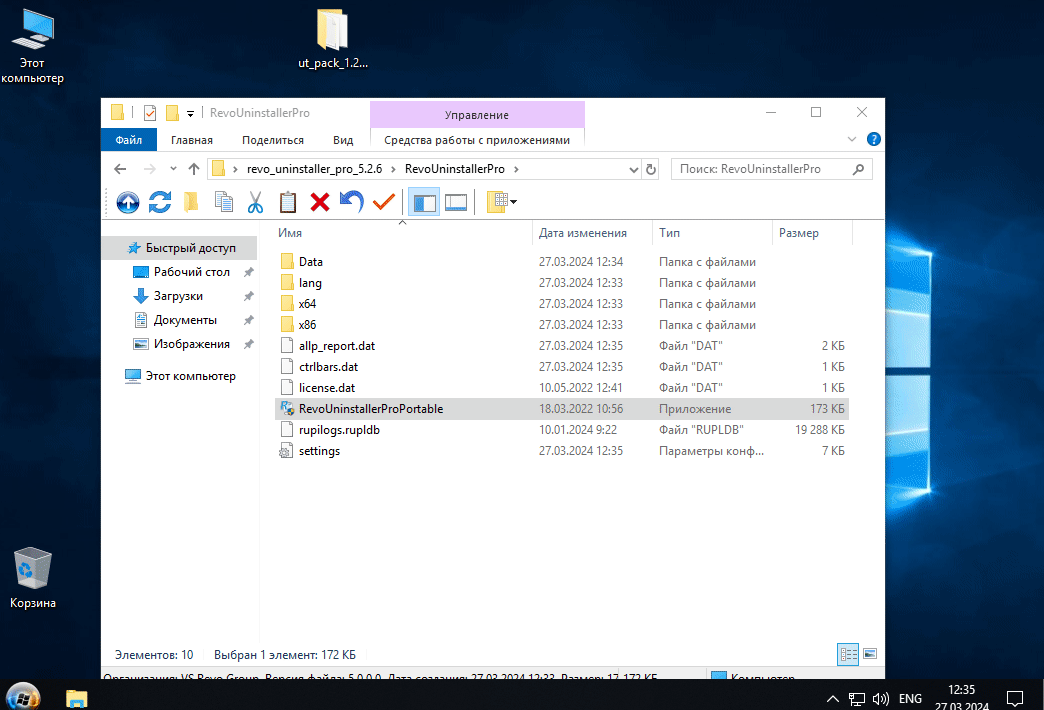
Task: Show hidden tray icons chevron
Action: click(832, 699)
